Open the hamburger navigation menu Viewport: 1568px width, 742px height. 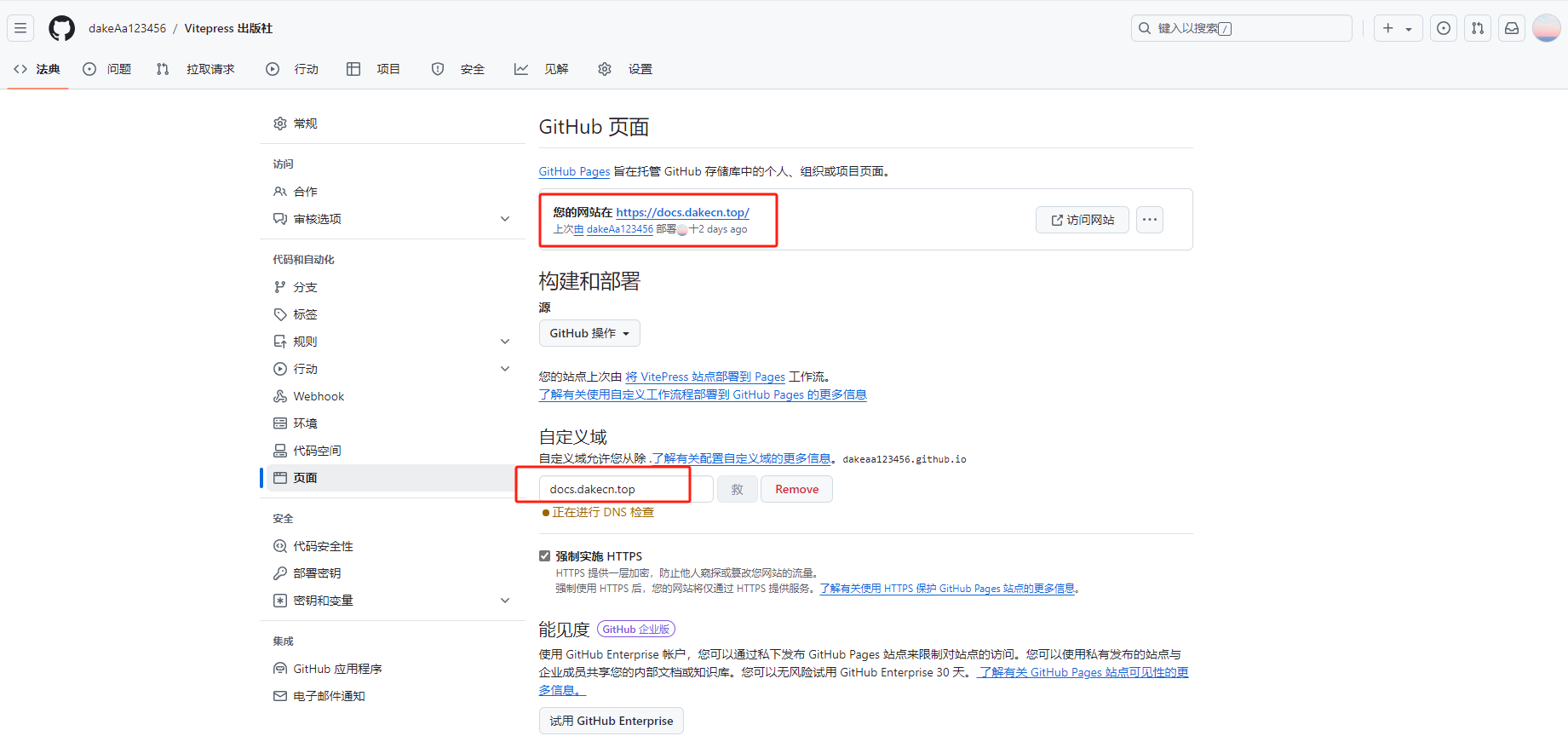click(x=20, y=28)
